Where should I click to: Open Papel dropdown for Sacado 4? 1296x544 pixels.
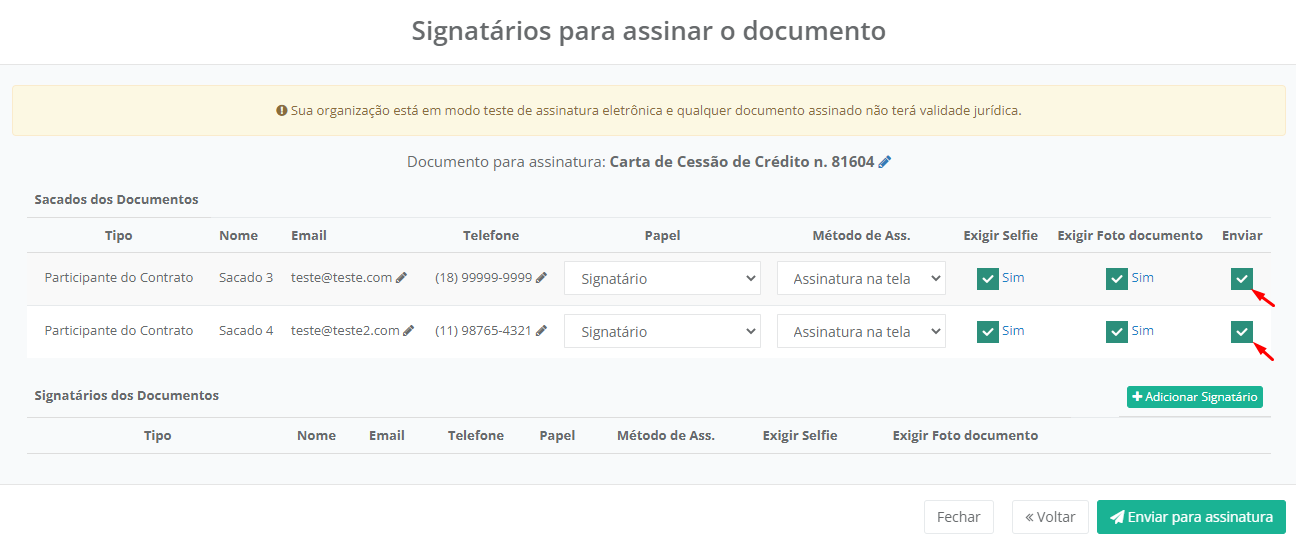[662, 332]
